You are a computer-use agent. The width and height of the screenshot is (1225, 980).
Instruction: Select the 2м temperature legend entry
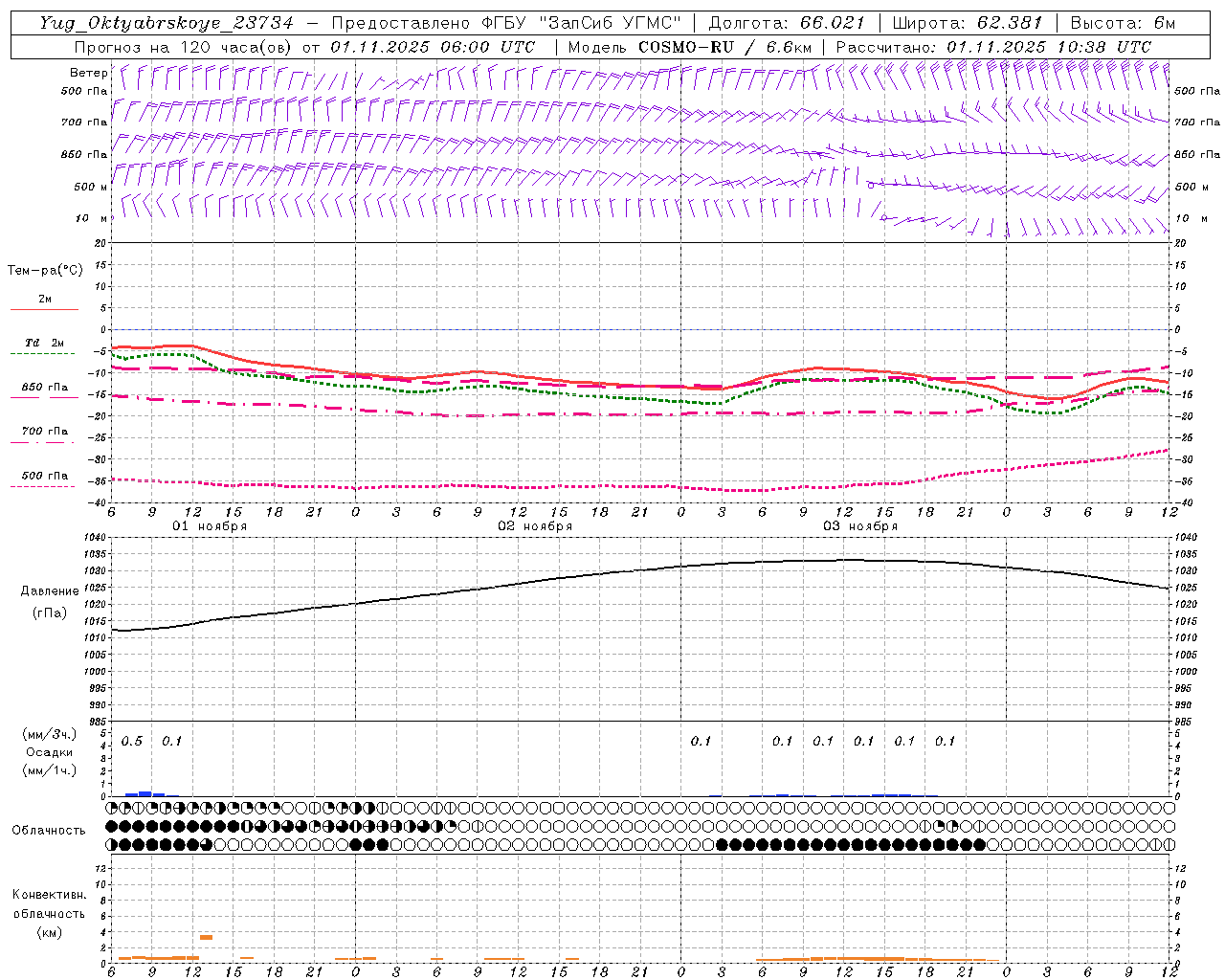[x=45, y=299]
